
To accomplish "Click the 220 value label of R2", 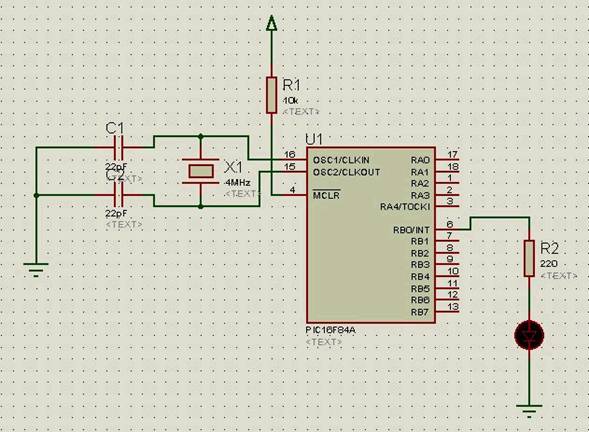I will coord(548,264).
